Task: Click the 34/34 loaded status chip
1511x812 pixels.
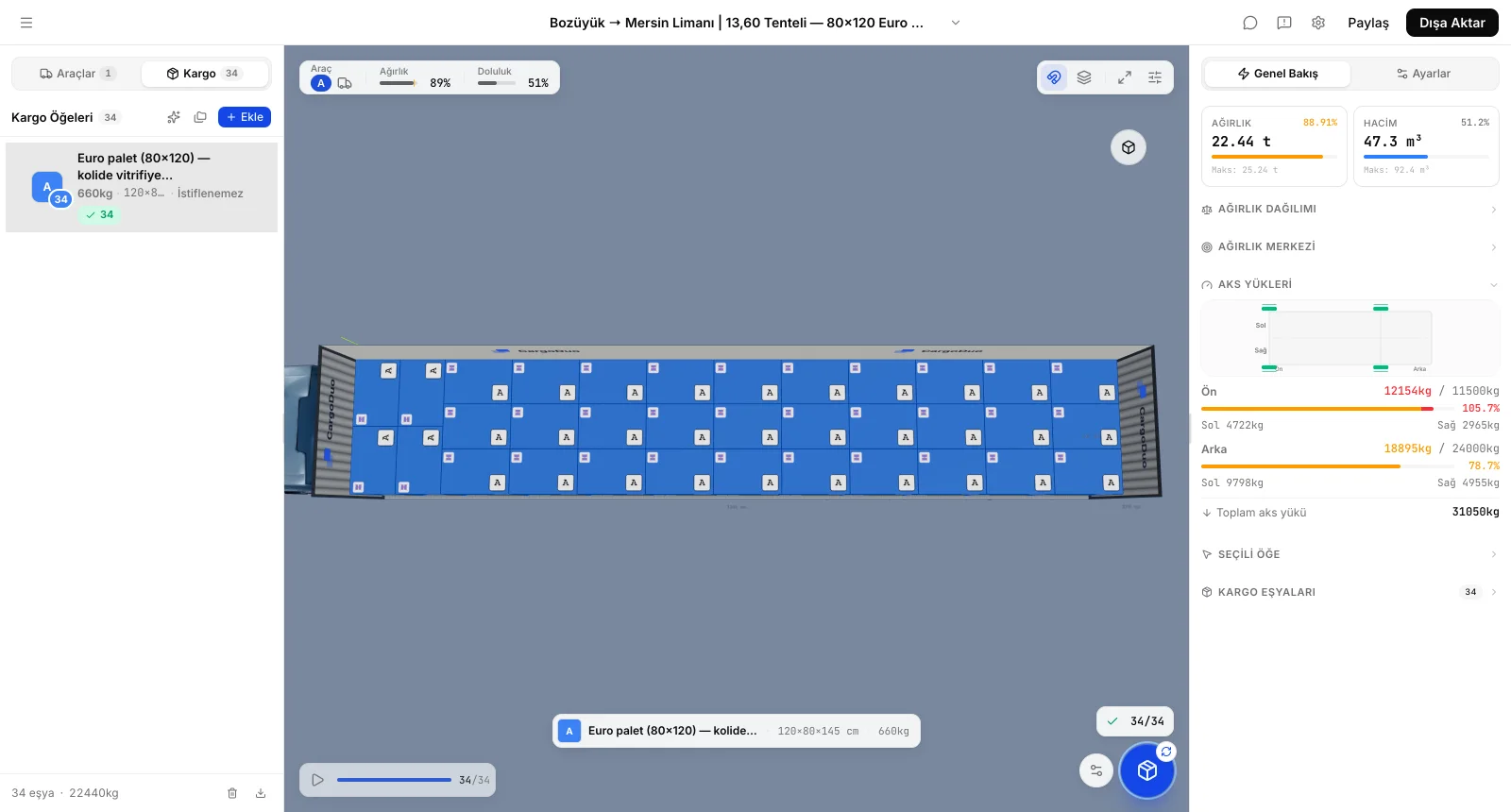Action: (1135, 721)
